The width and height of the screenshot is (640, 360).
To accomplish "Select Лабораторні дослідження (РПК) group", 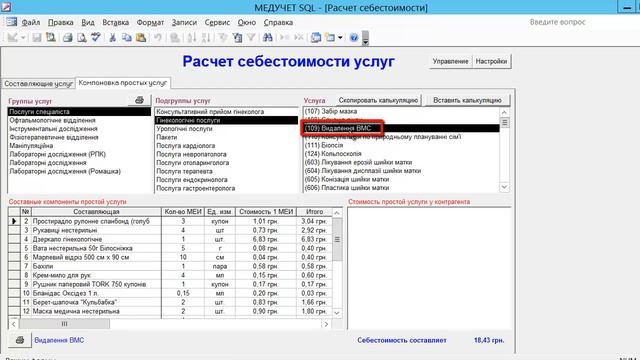I will 79,154.
